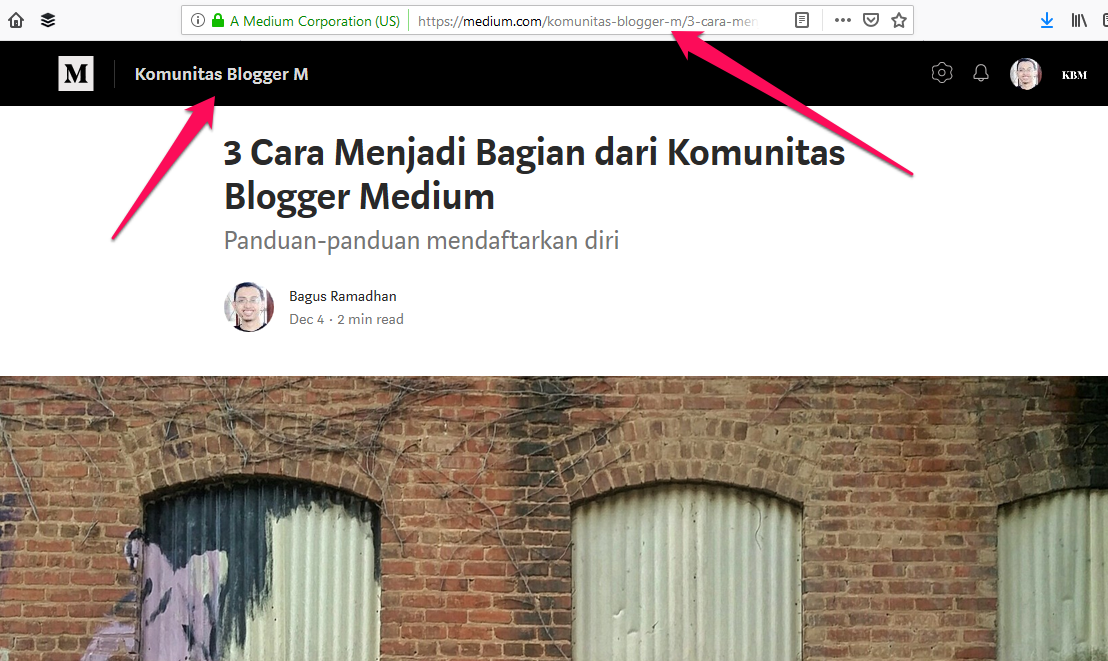Open the library bookshelf icon
Viewport: 1108px width, 661px height.
point(1078,21)
